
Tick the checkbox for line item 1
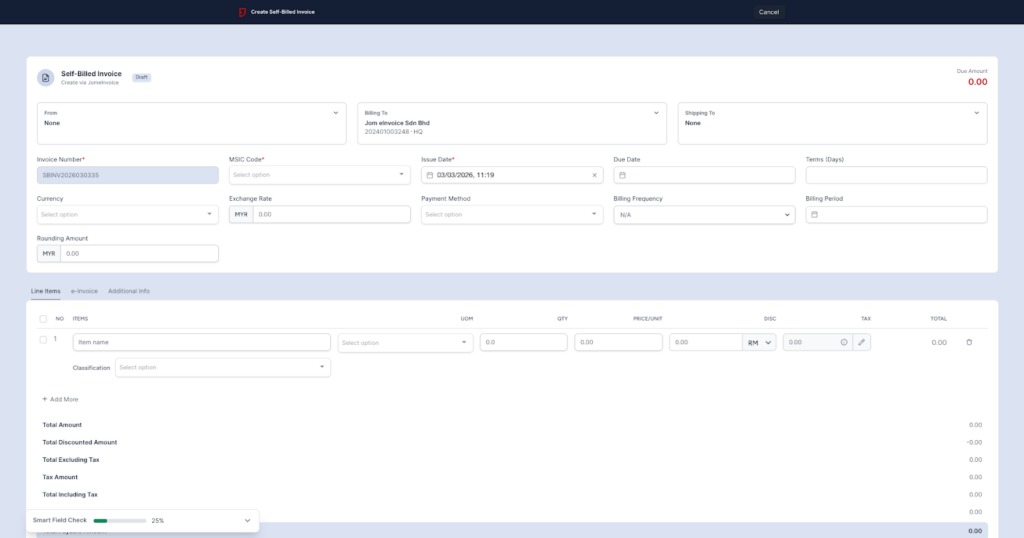click(x=43, y=340)
